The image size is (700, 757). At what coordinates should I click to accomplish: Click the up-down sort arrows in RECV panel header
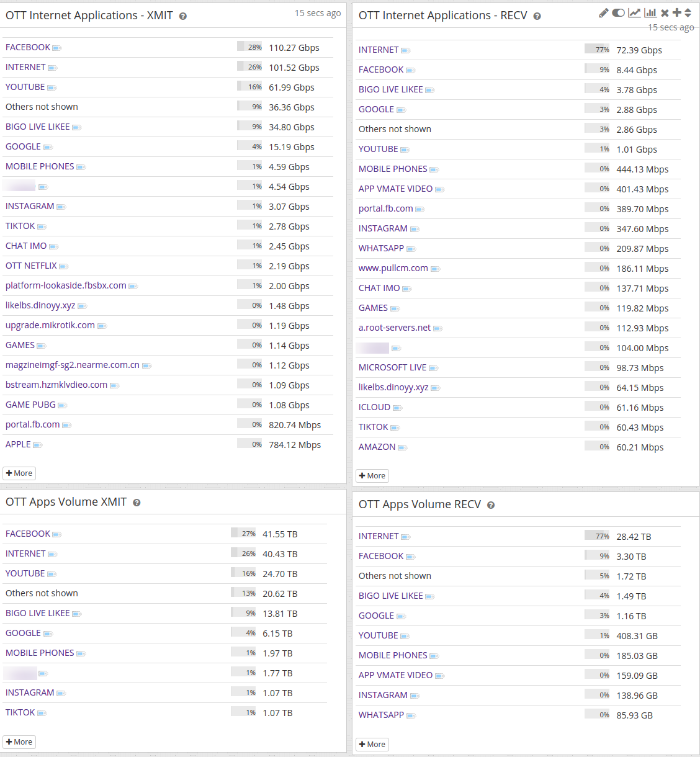coord(688,13)
